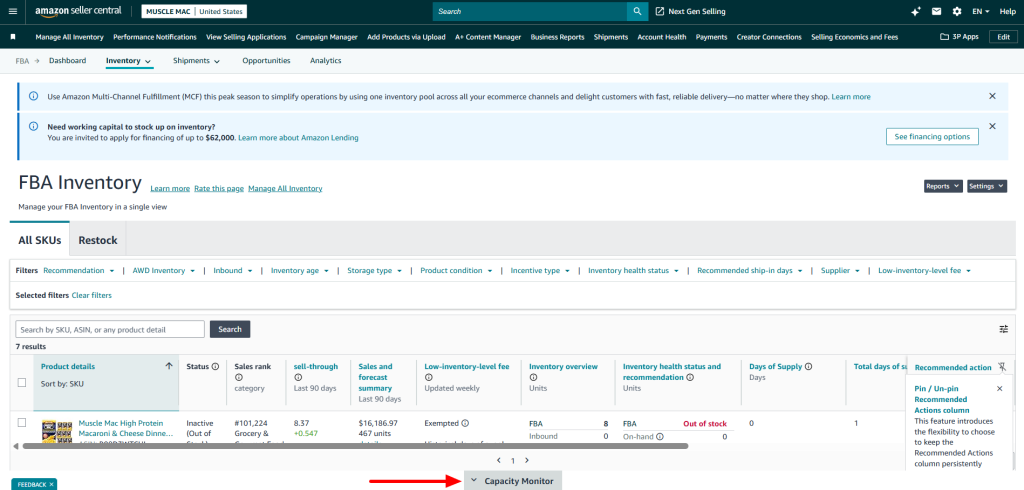The height and width of the screenshot is (490, 1024).
Task: Click the bookmark icon in favorites bar
Action: point(13,37)
